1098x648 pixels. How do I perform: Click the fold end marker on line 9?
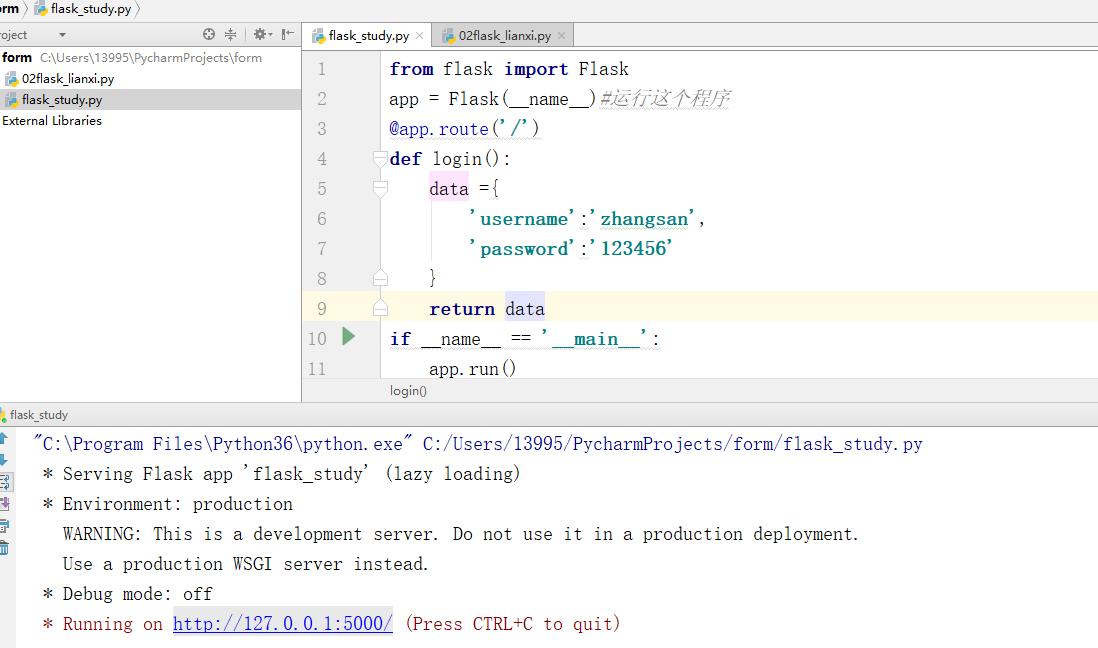[380, 308]
